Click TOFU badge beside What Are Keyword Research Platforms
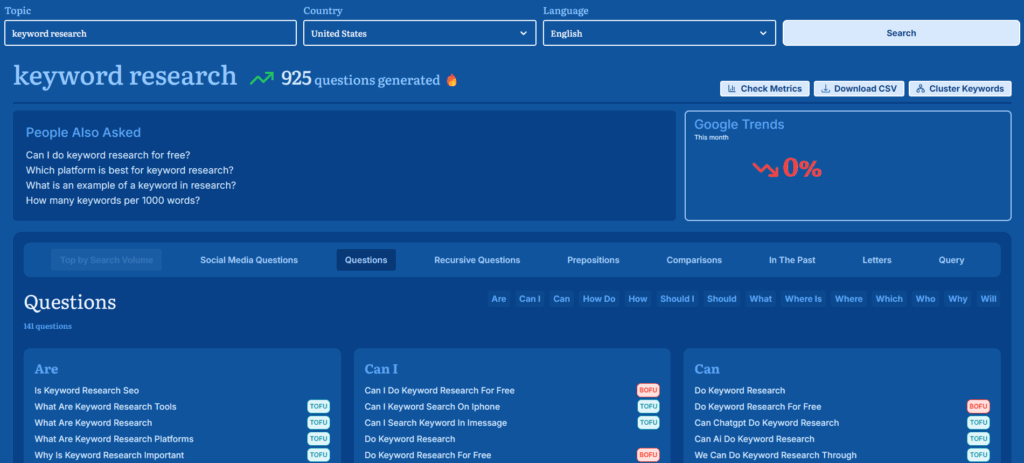Screen dimensions: 1024x463 click(319, 439)
